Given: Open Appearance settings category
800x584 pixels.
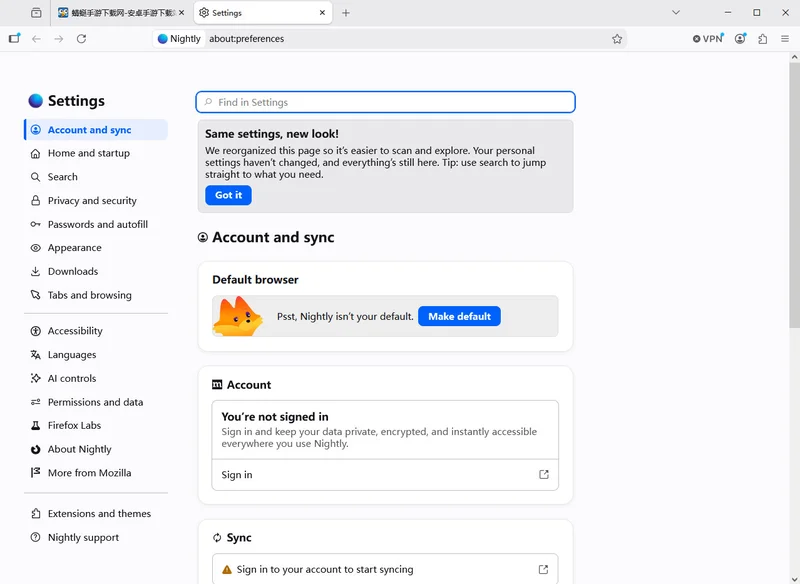Looking at the screenshot, I should [96, 248].
